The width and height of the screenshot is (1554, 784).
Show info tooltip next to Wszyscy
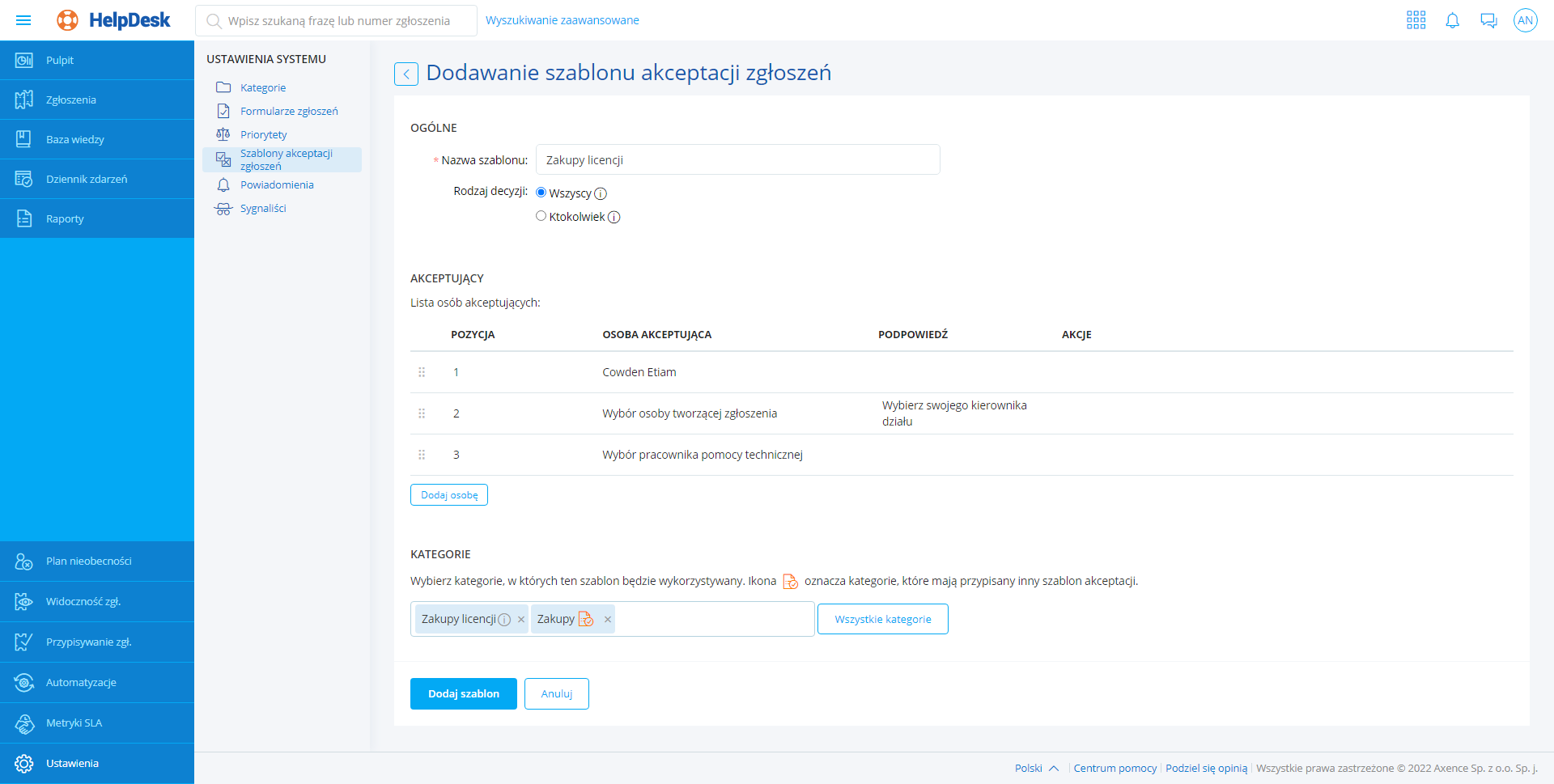click(601, 194)
